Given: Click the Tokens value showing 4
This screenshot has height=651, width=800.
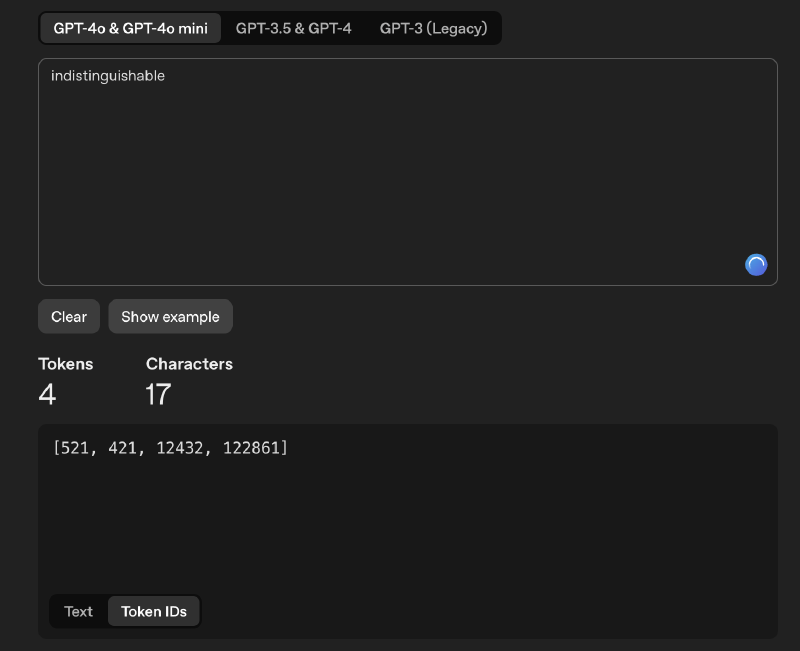Looking at the screenshot, I should [x=46, y=394].
